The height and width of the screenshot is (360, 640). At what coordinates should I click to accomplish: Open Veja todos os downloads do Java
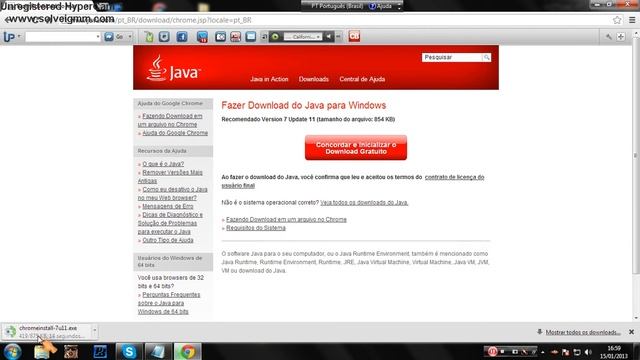tap(364, 202)
